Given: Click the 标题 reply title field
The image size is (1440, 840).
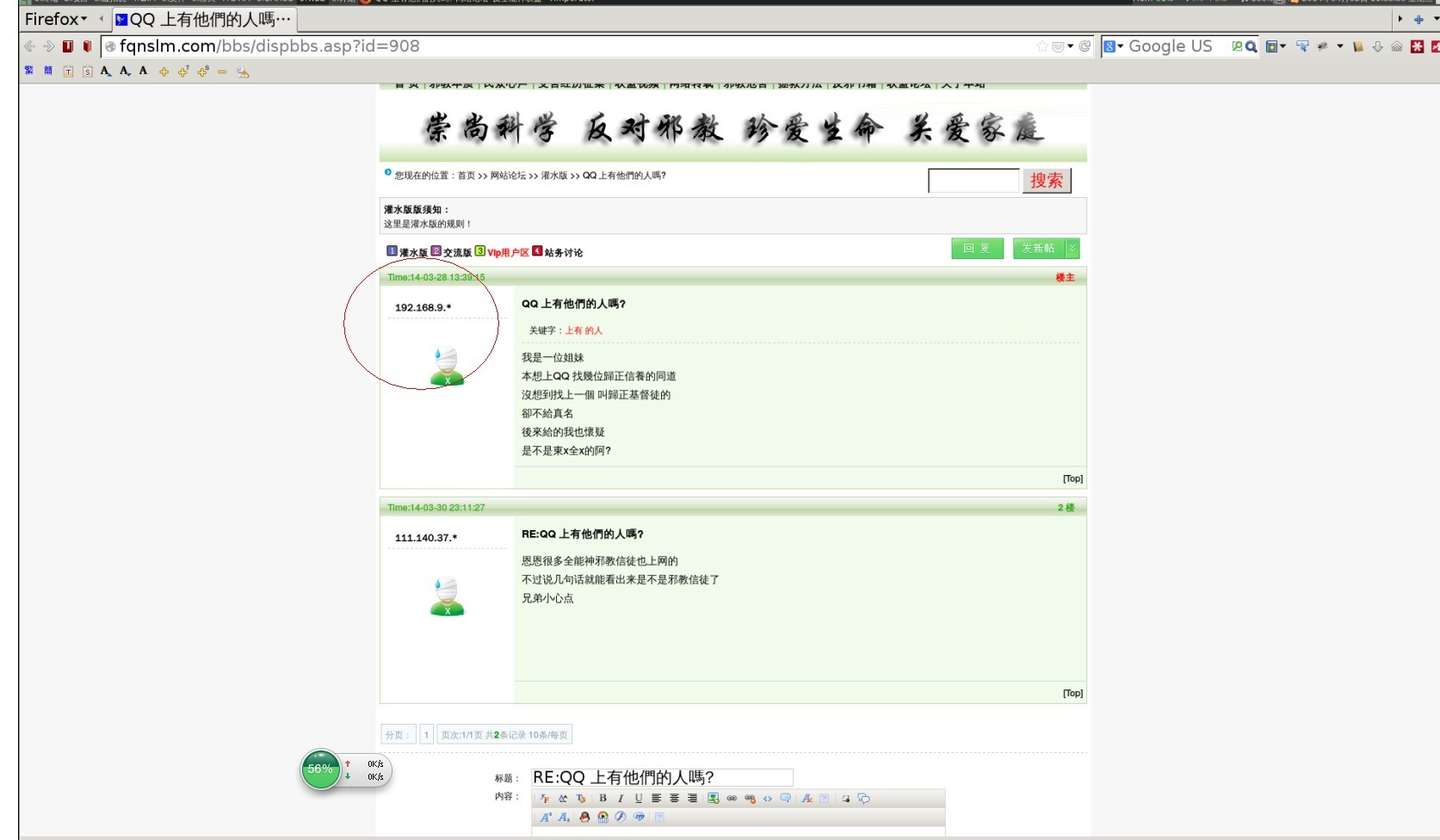Looking at the screenshot, I should [662, 777].
